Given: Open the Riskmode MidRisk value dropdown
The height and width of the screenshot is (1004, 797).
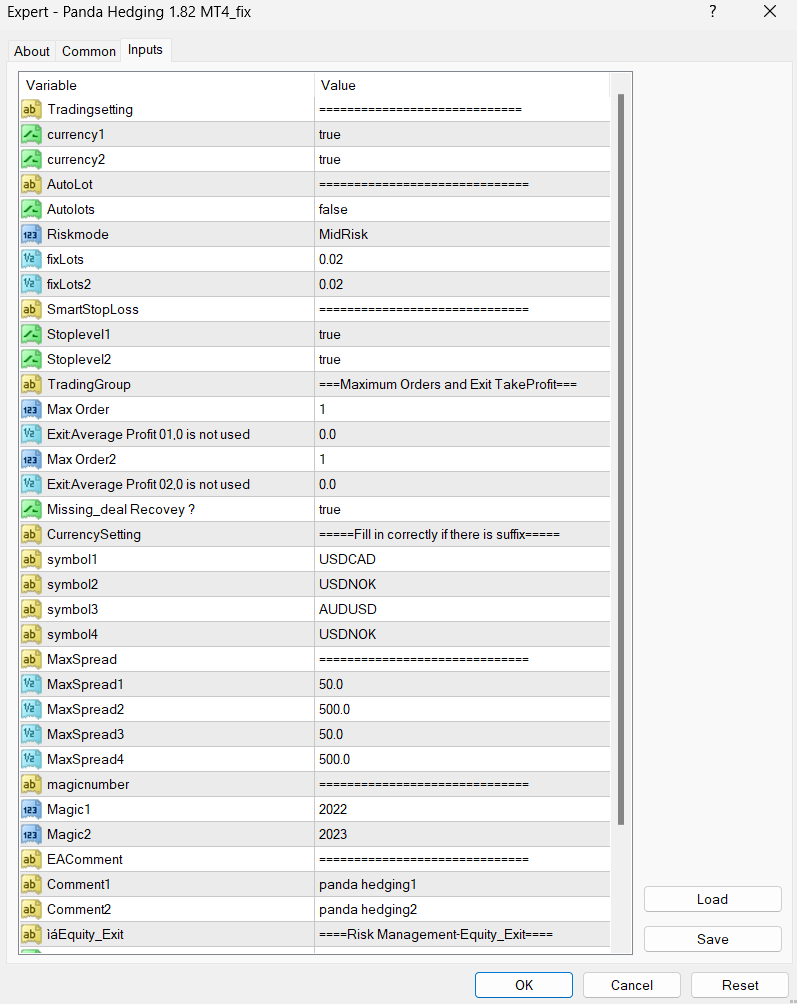Looking at the screenshot, I should point(461,234).
